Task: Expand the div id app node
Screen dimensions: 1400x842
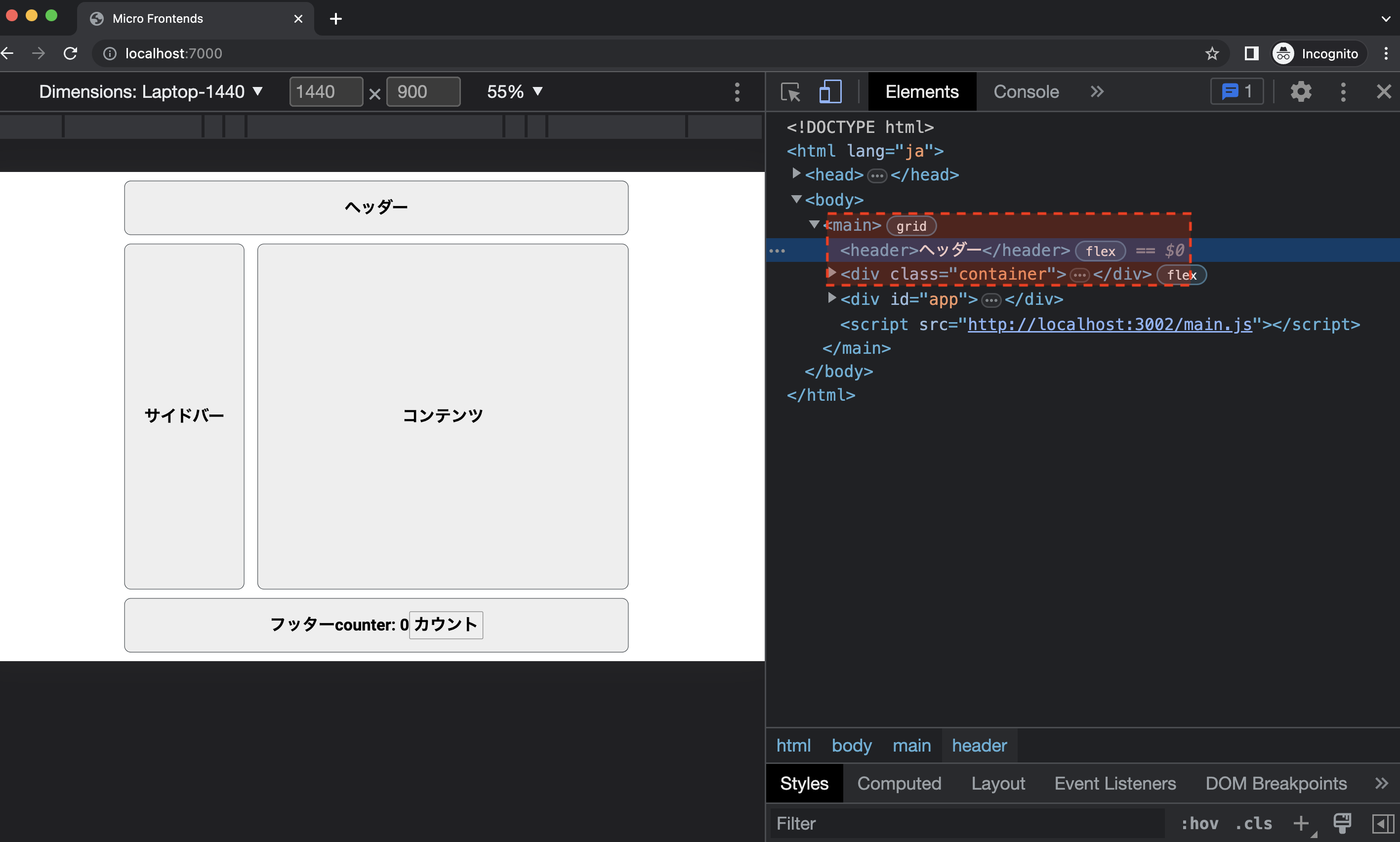Action: (831, 298)
